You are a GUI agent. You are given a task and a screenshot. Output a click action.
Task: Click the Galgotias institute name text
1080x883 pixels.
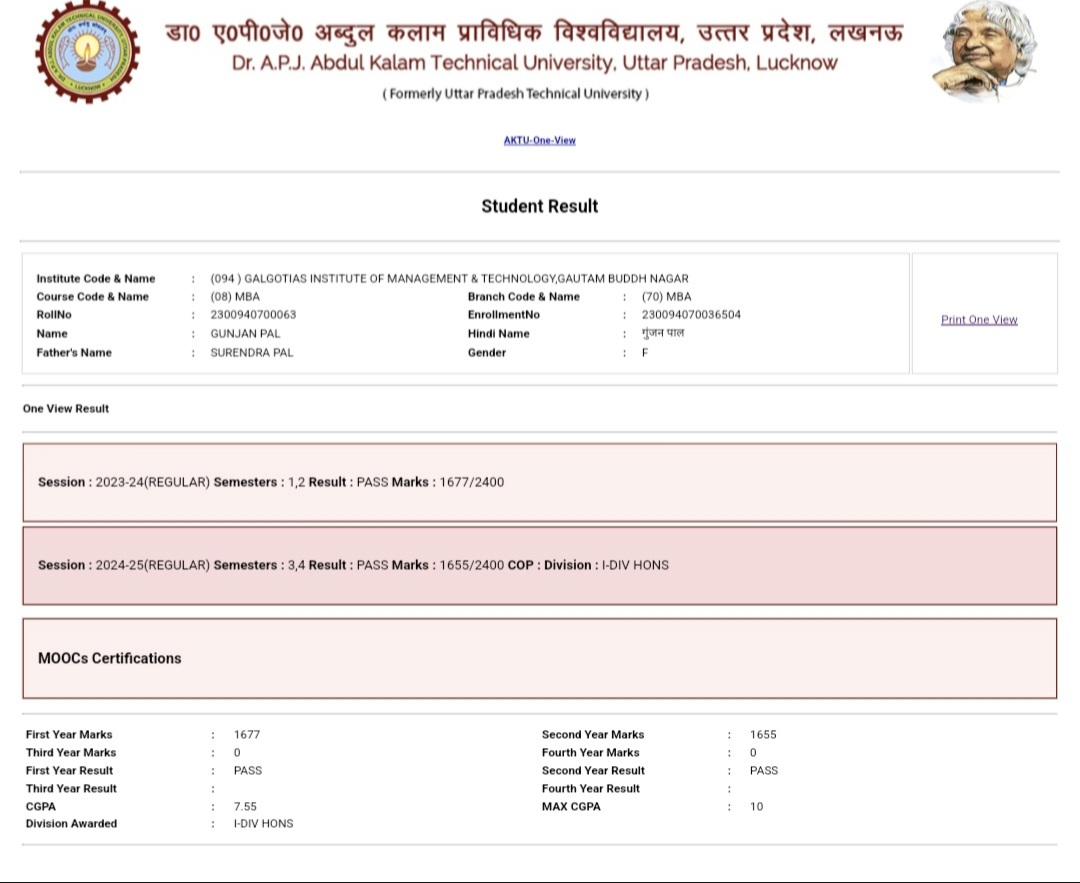point(449,279)
